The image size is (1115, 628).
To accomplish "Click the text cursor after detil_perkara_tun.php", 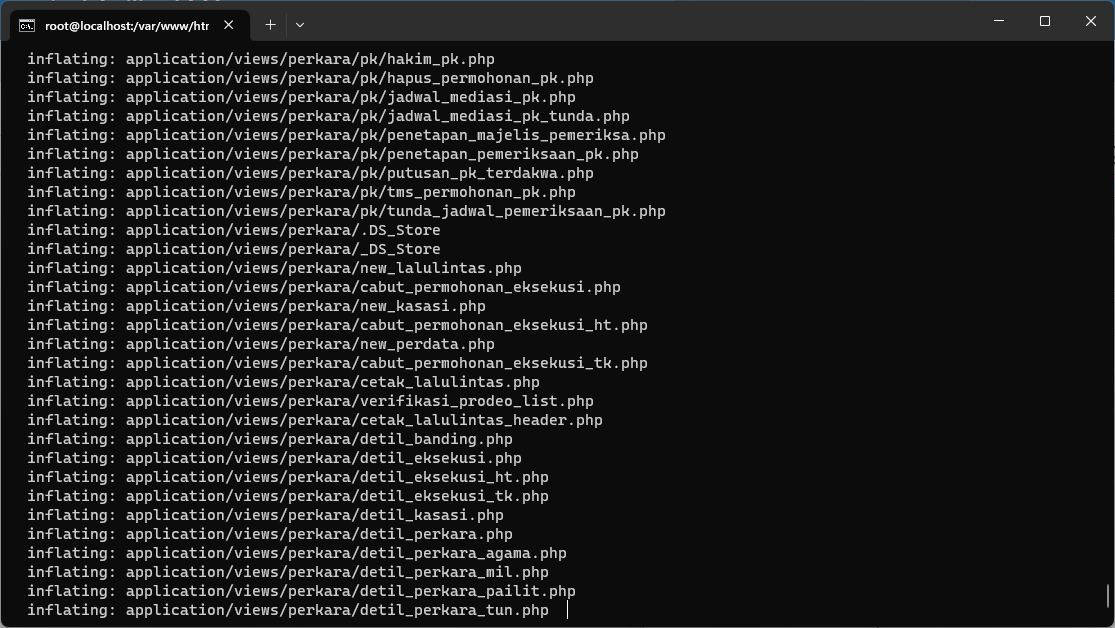I will pyautogui.click(x=567, y=610).
